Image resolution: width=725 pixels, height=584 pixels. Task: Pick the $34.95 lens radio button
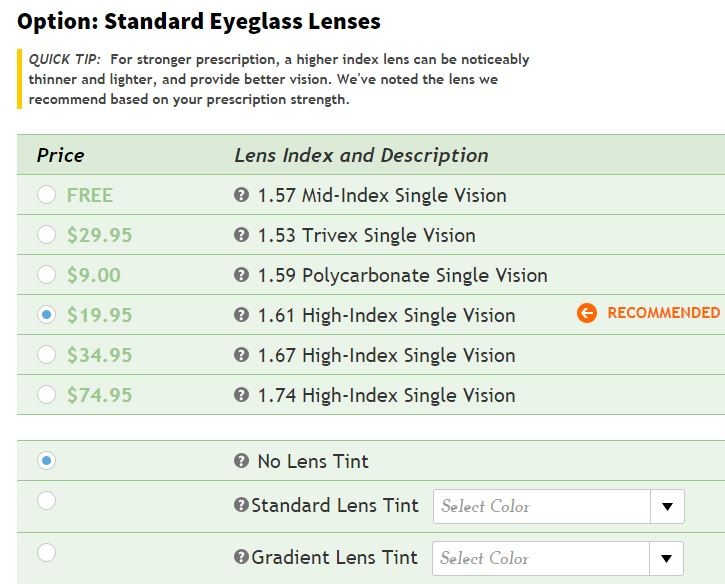46,355
